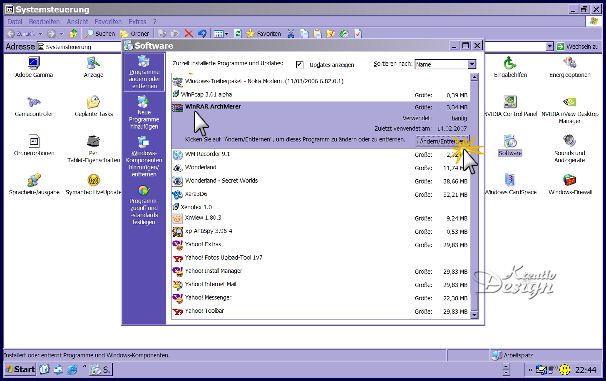Open the green Eingabehilfen wheelchair icon

pos(510,63)
